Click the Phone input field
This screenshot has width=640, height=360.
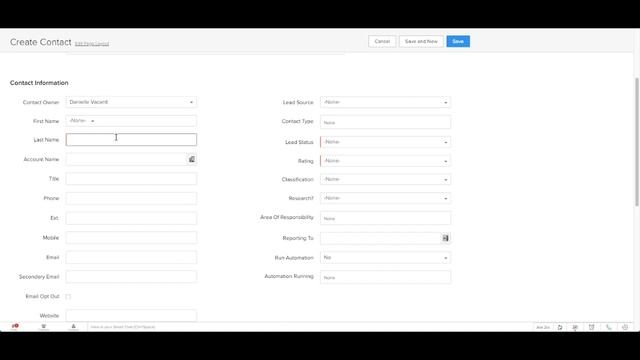pyautogui.click(x=131, y=198)
